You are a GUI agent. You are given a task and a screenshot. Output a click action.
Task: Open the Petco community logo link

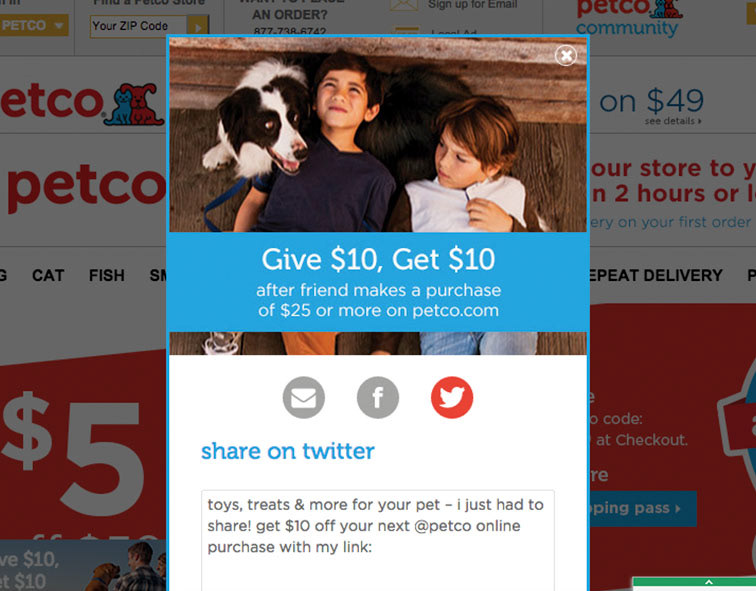[629, 18]
